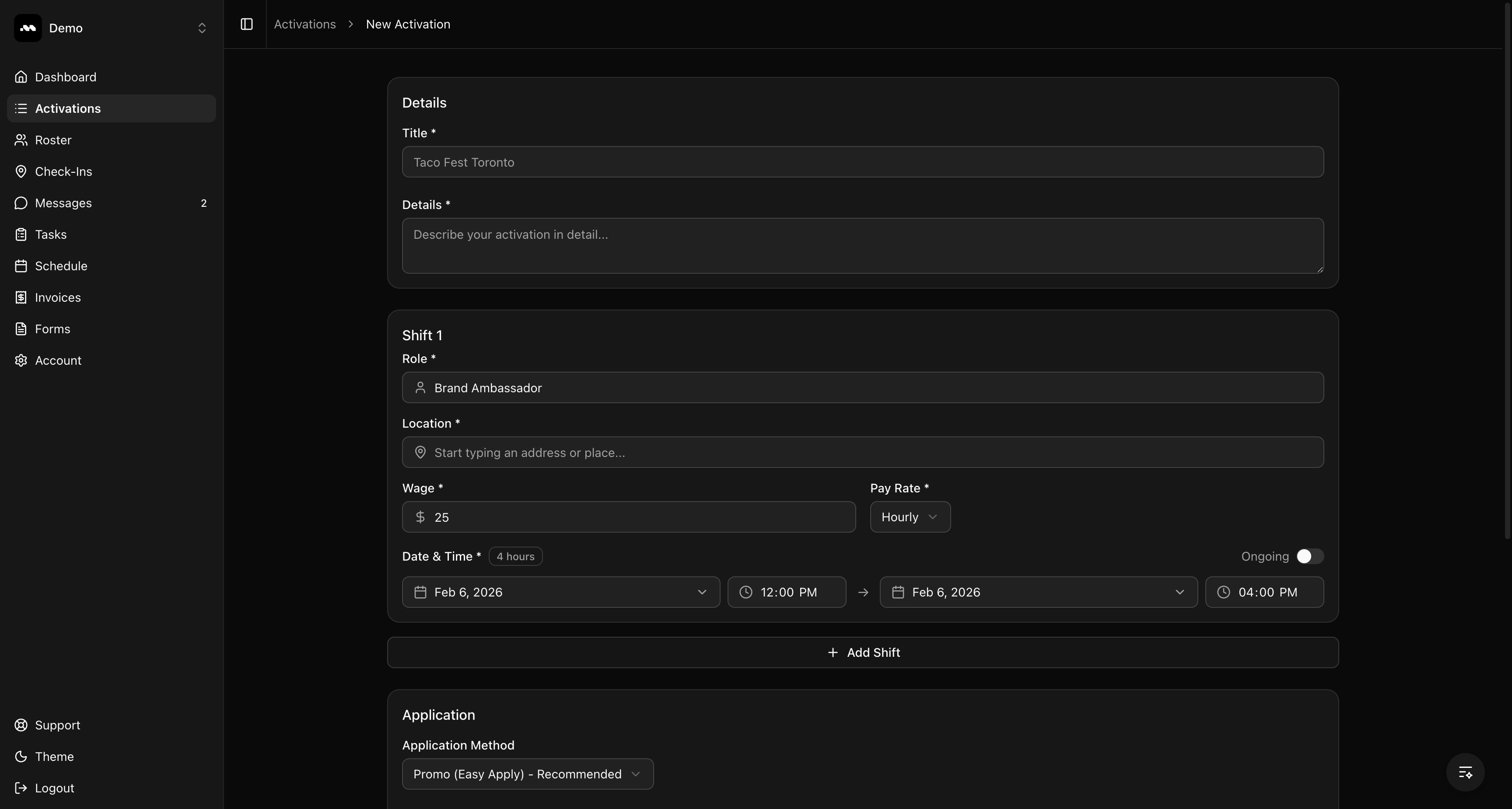Image resolution: width=1512 pixels, height=809 pixels.
Task: Open the Support page
Action: (56, 725)
